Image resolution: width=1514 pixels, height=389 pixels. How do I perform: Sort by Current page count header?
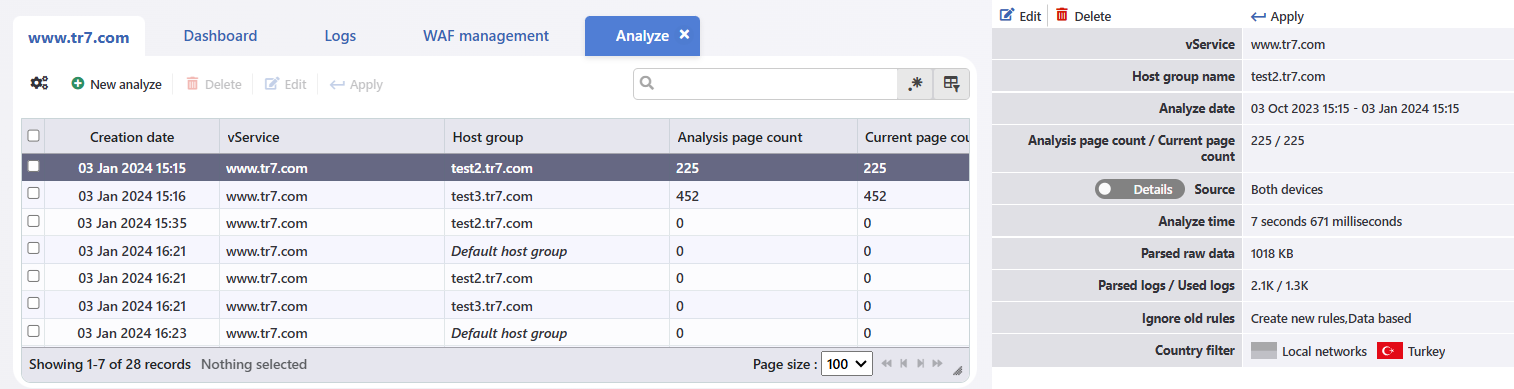913,137
